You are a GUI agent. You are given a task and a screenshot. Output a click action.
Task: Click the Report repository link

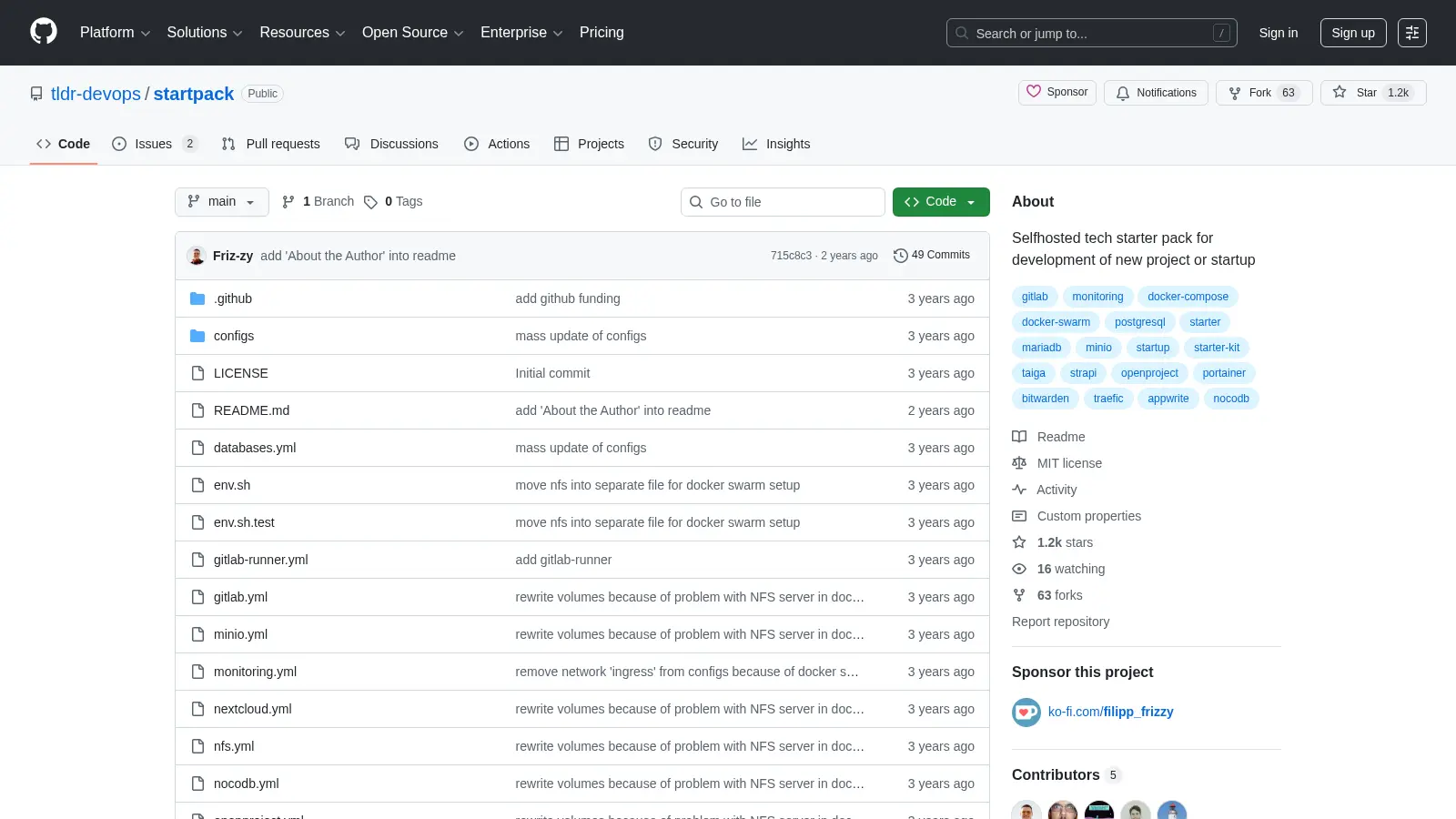coord(1060,622)
